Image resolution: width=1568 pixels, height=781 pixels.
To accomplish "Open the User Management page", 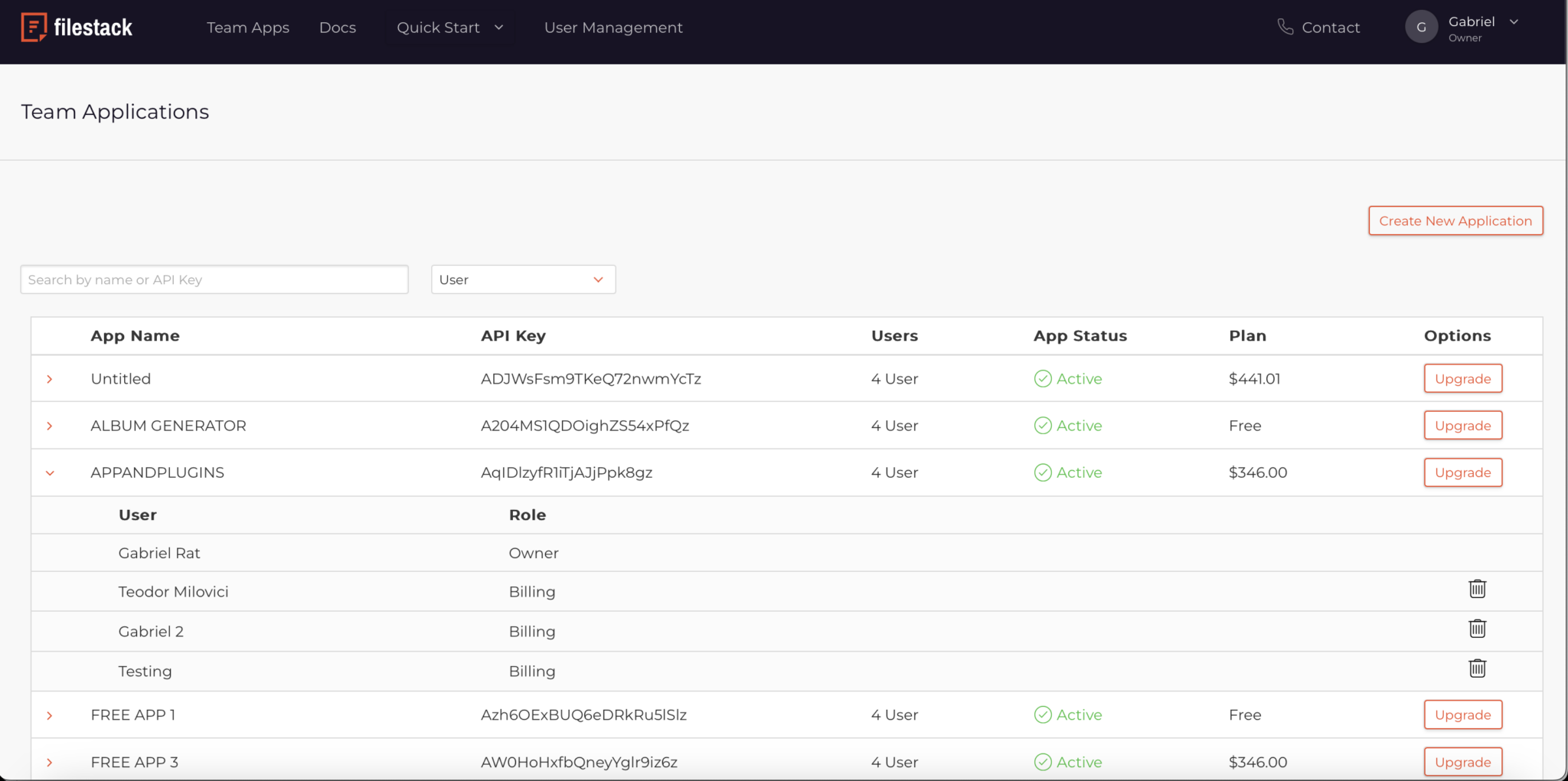I will [612, 27].
